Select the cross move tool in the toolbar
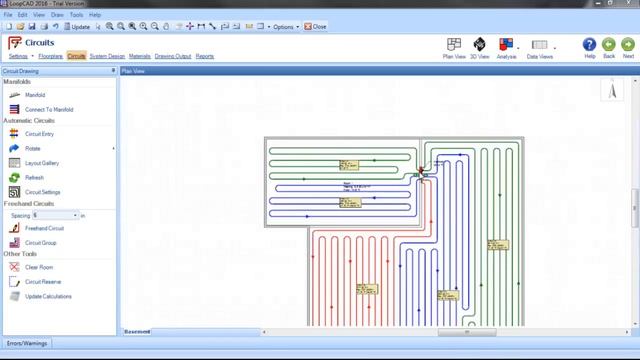640x360 pixels. (x=190, y=27)
